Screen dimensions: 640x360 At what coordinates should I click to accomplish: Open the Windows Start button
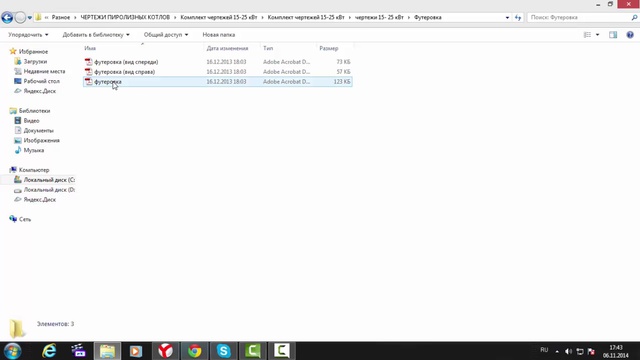pyautogui.click(x=13, y=351)
